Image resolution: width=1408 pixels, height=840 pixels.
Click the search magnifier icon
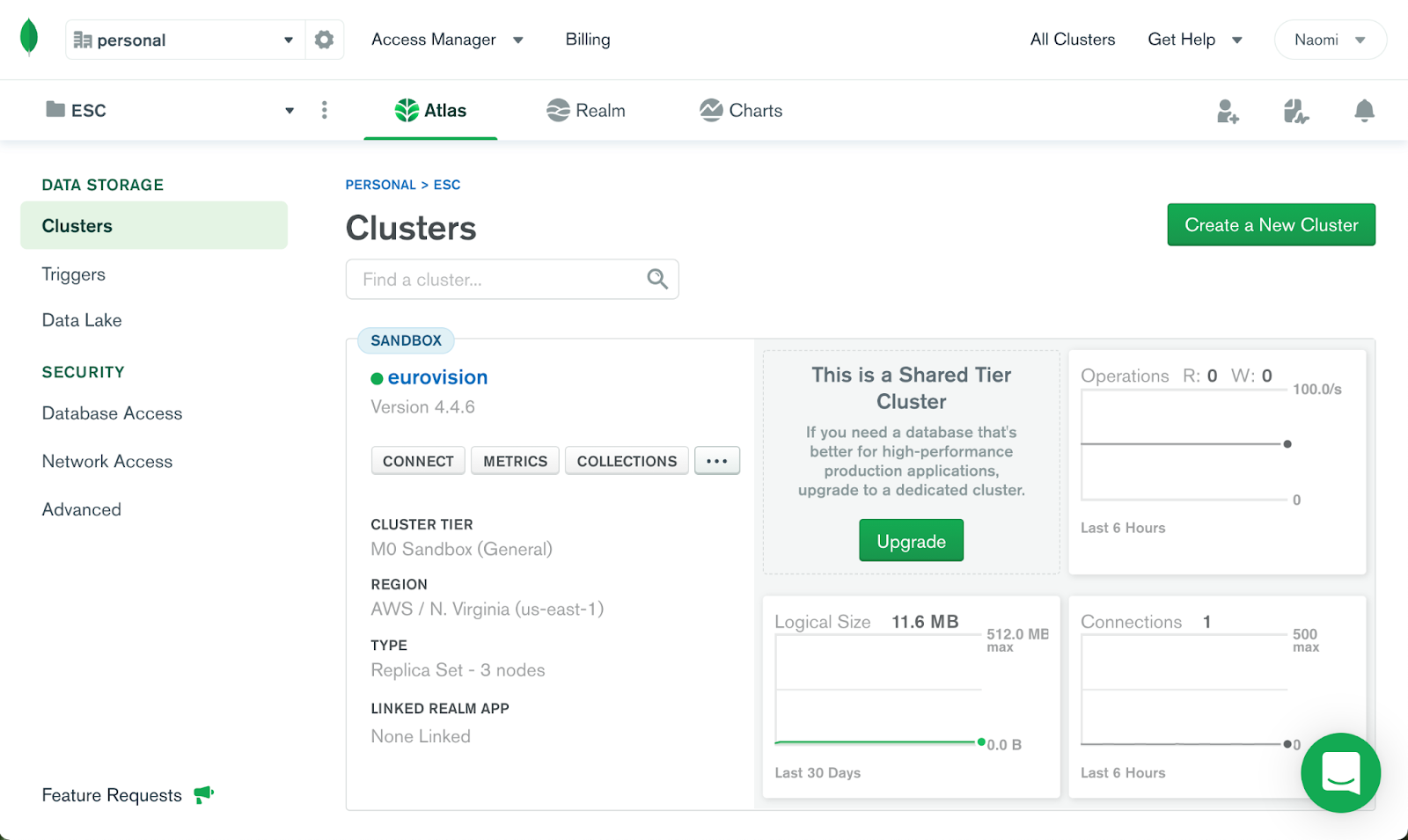pyautogui.click(x=657, y=279)
